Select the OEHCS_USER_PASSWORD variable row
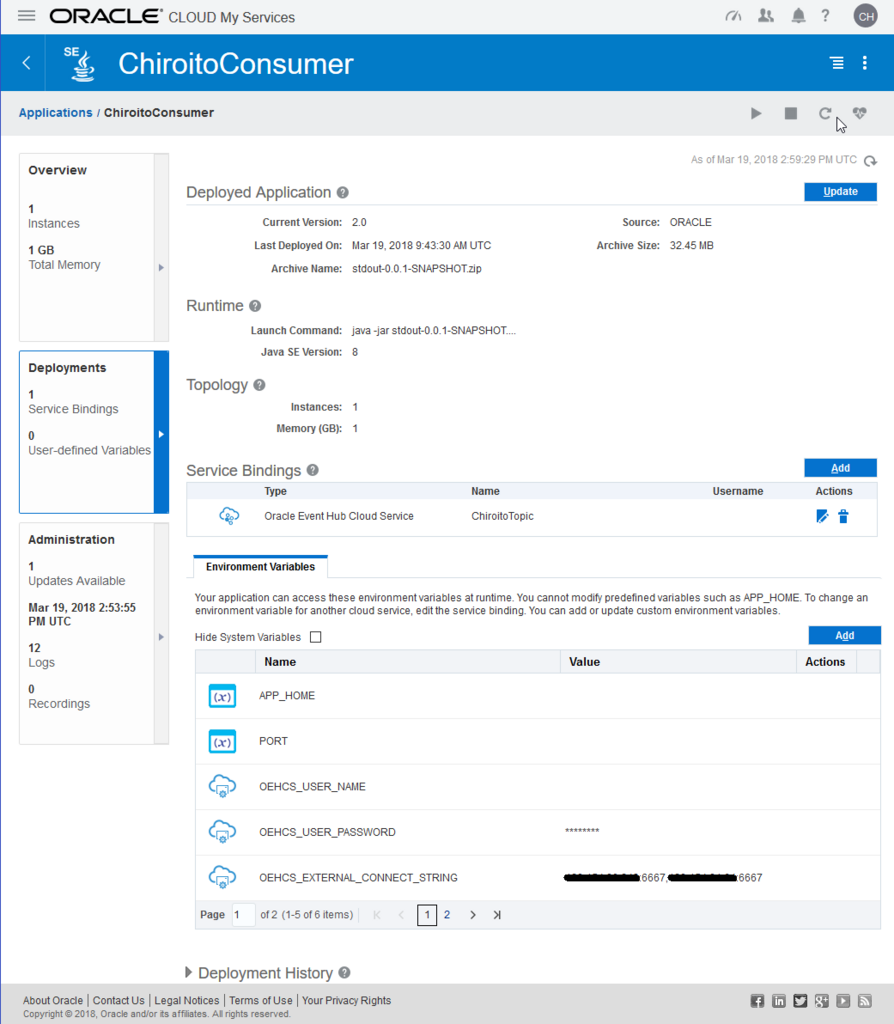 (x=537, y=832)
